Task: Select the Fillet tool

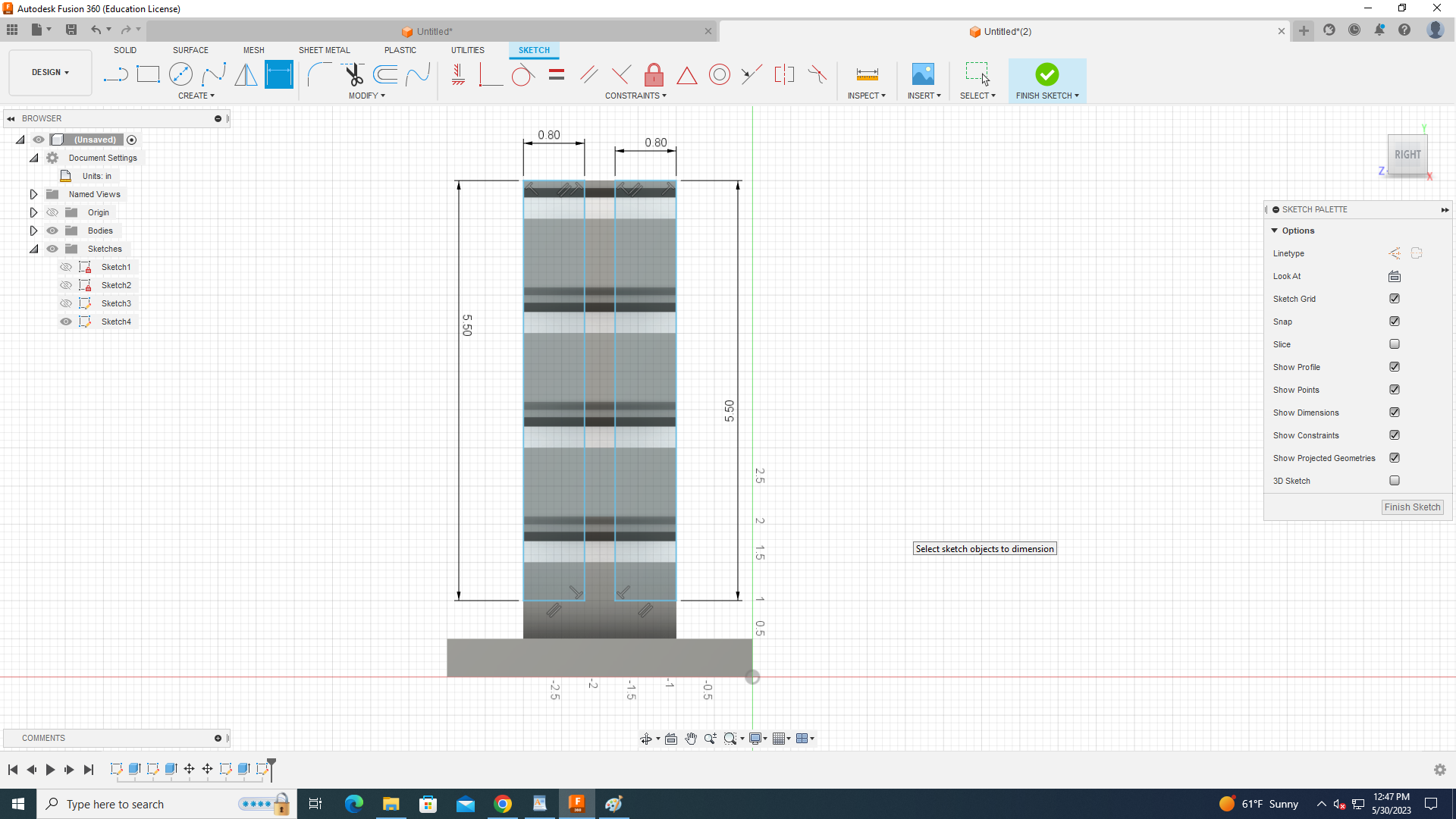Action: point(319,74)
